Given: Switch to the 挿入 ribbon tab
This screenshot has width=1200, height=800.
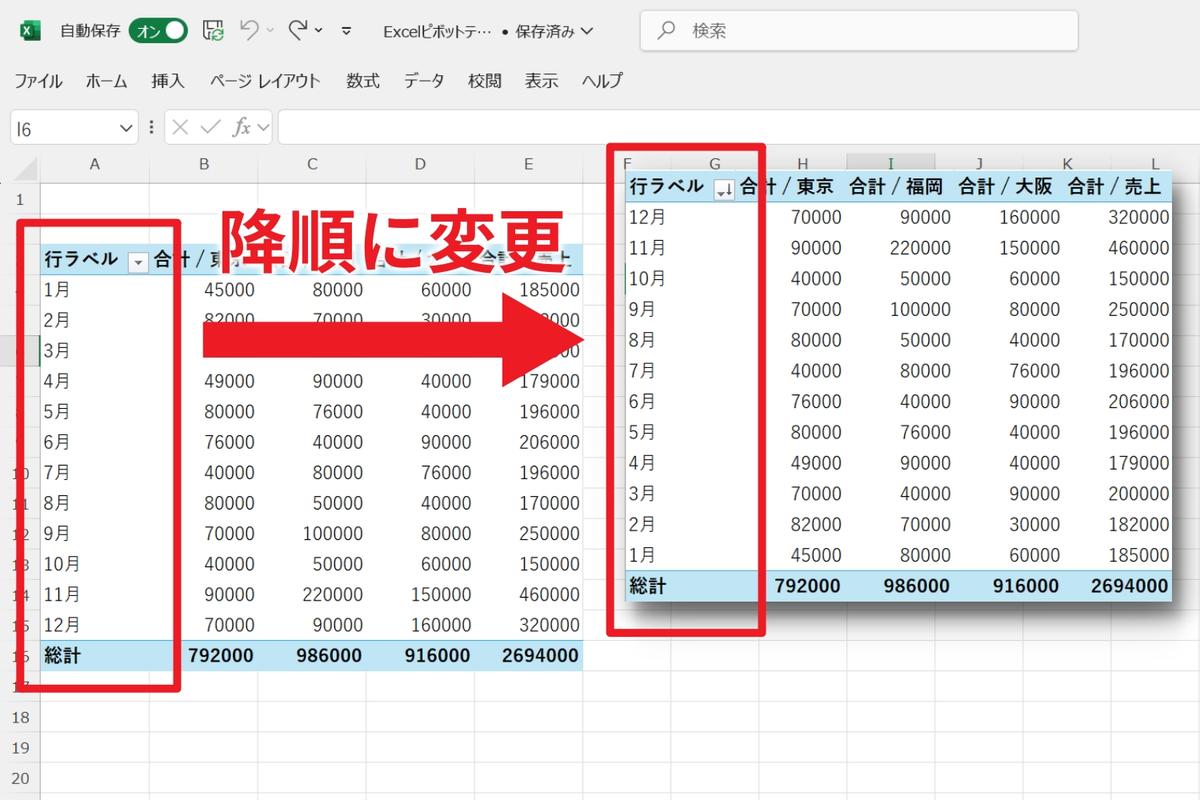Looking at the screenshot, I should coord(167,81).
